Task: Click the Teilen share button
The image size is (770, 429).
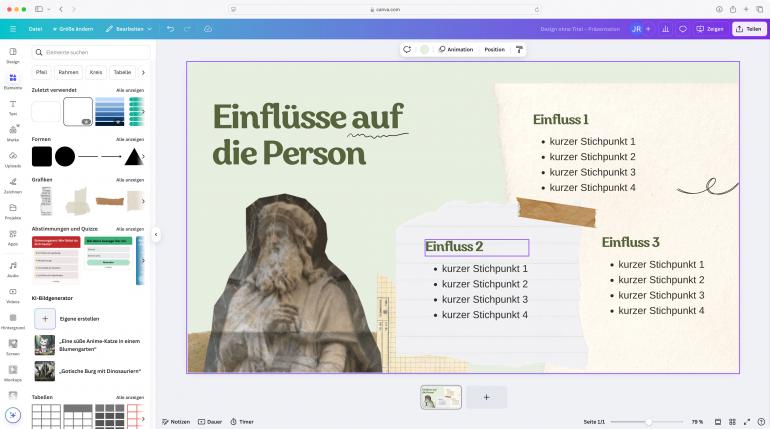Action: click(749, 29)
